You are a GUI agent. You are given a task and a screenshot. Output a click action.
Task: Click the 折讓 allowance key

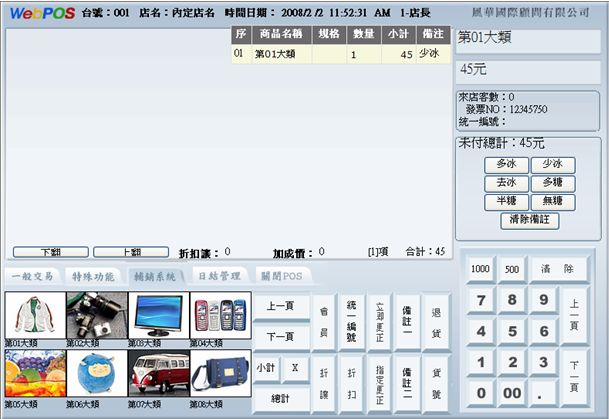coord(323,384)
